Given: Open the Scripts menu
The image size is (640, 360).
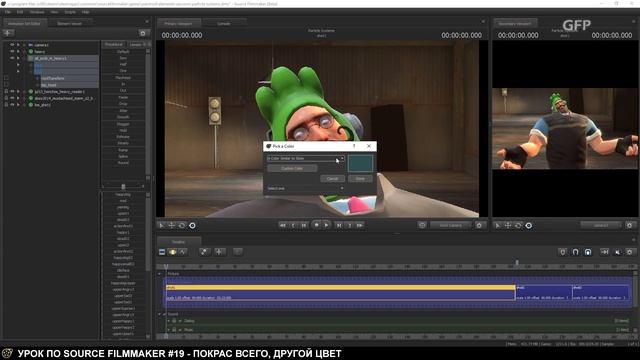Looking at the screenshot, I should [x=70, y=12].
